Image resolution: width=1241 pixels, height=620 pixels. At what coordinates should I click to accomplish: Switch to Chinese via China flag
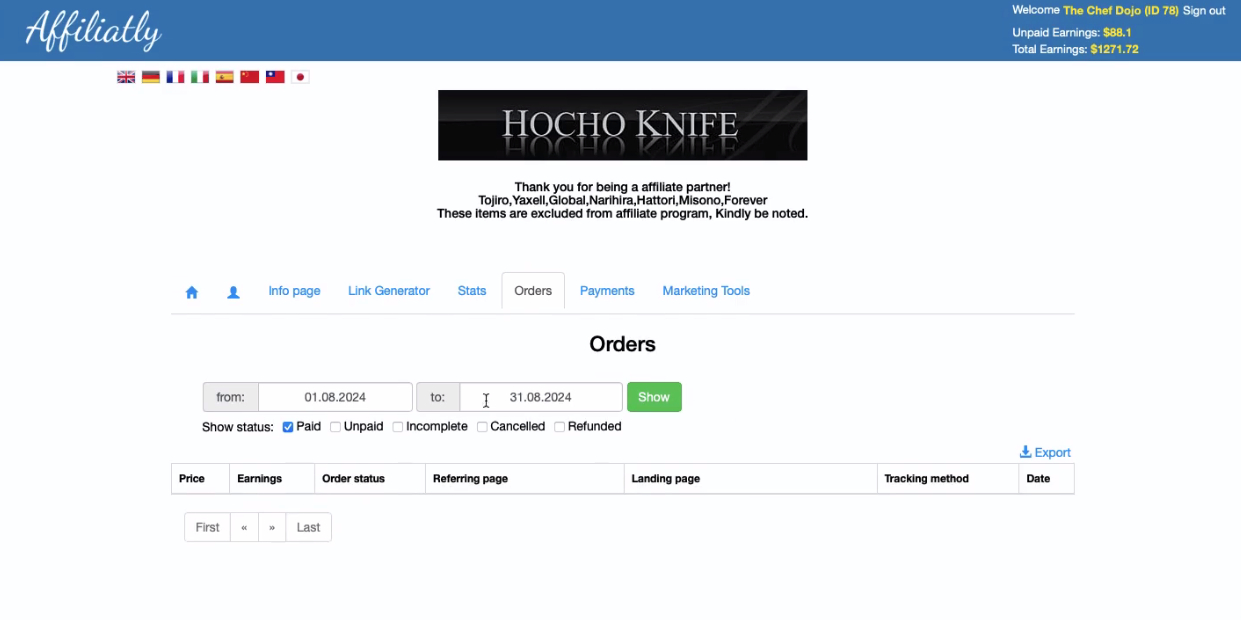(x=250, y=77)
